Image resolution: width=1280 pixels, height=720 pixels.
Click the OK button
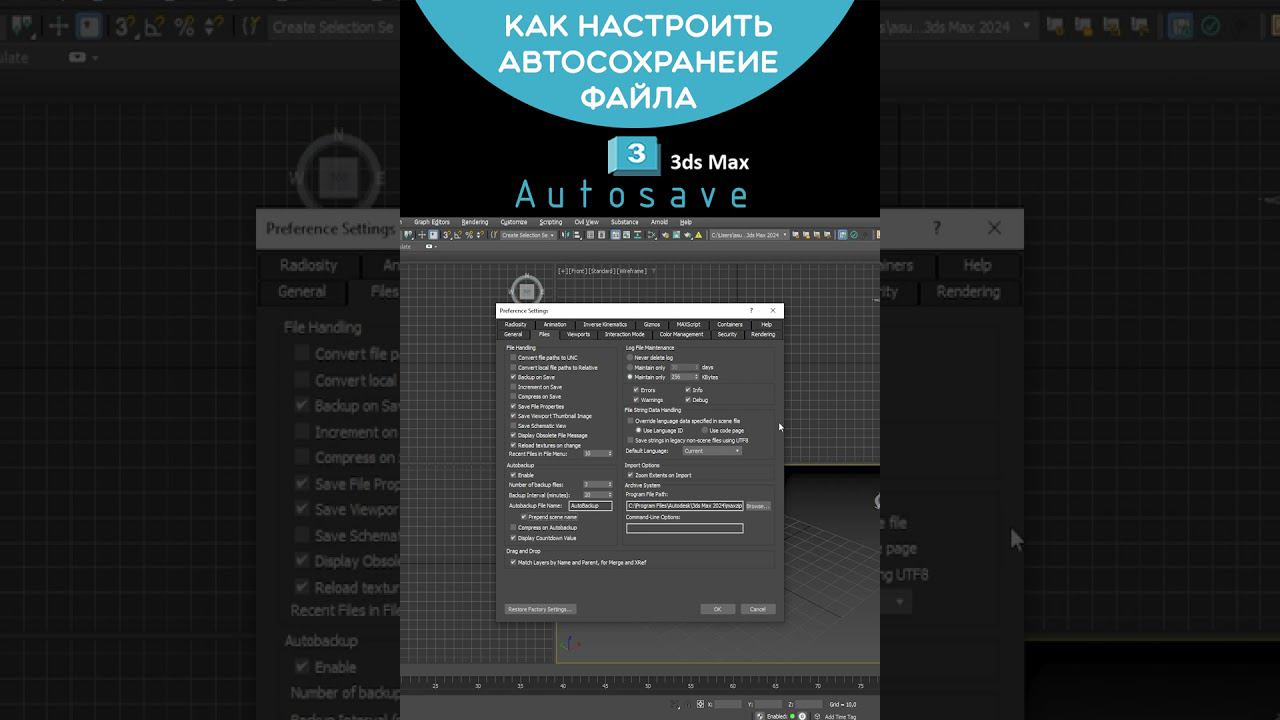coord(717,609)
